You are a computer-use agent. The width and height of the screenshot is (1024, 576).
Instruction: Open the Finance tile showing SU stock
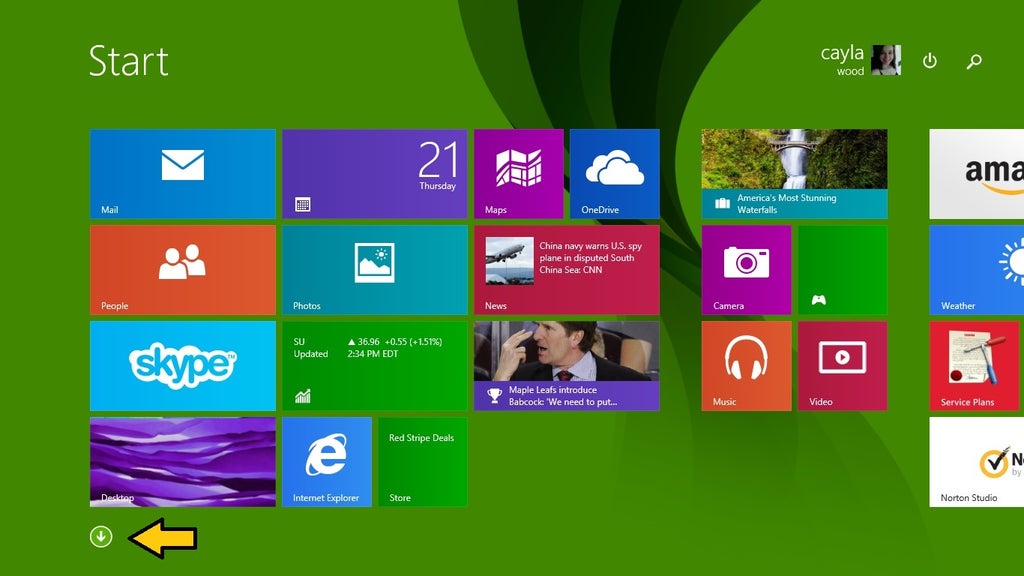coord(375,366)
